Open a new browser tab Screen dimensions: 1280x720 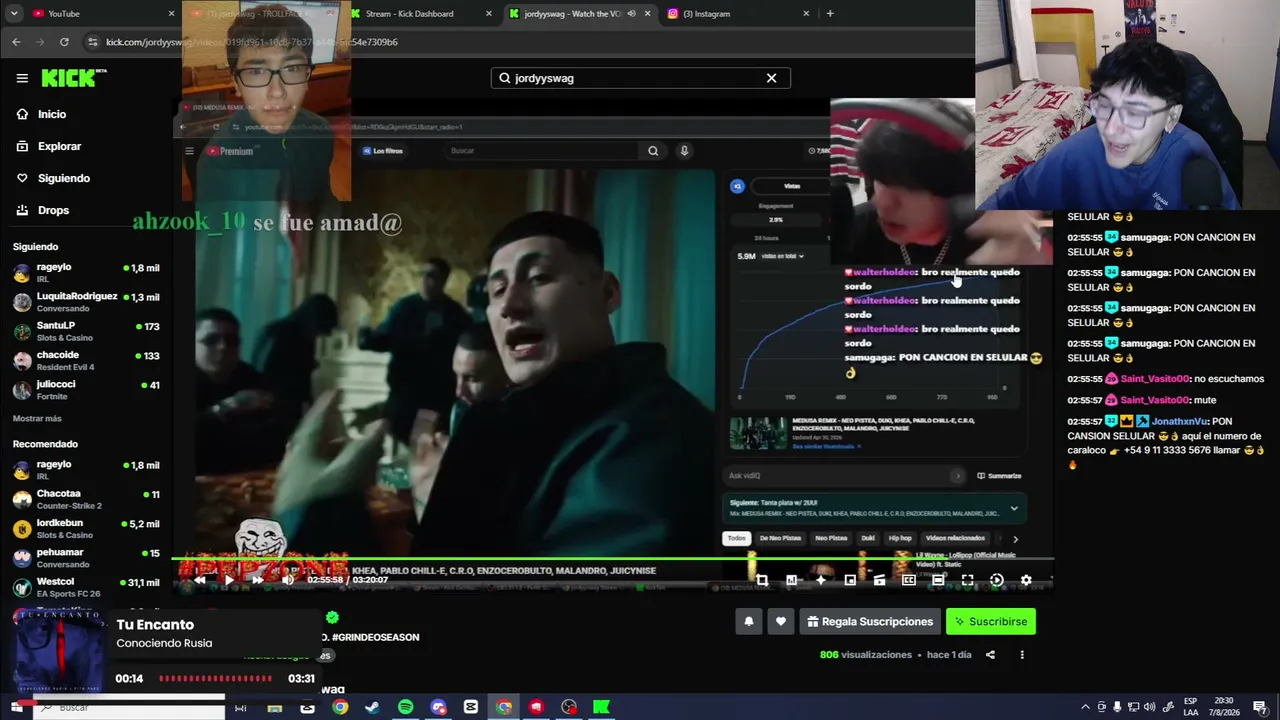[x=830, y=14]
